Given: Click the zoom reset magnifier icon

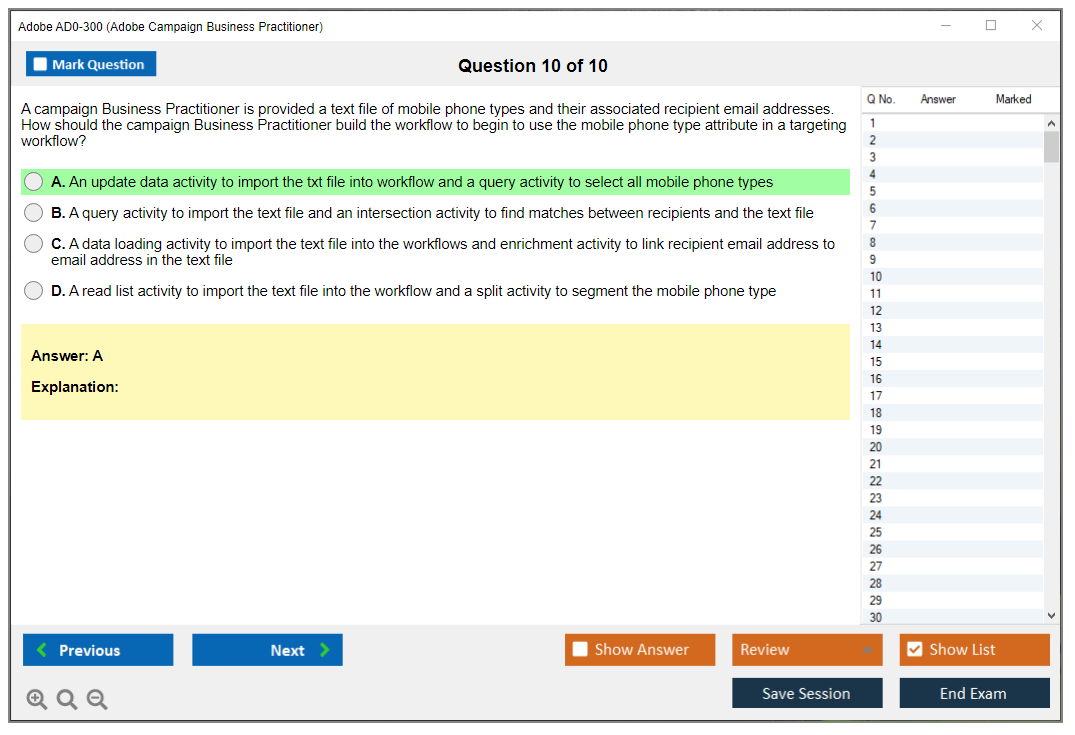Looking at the screenshot, I should [x=67, y=700].
